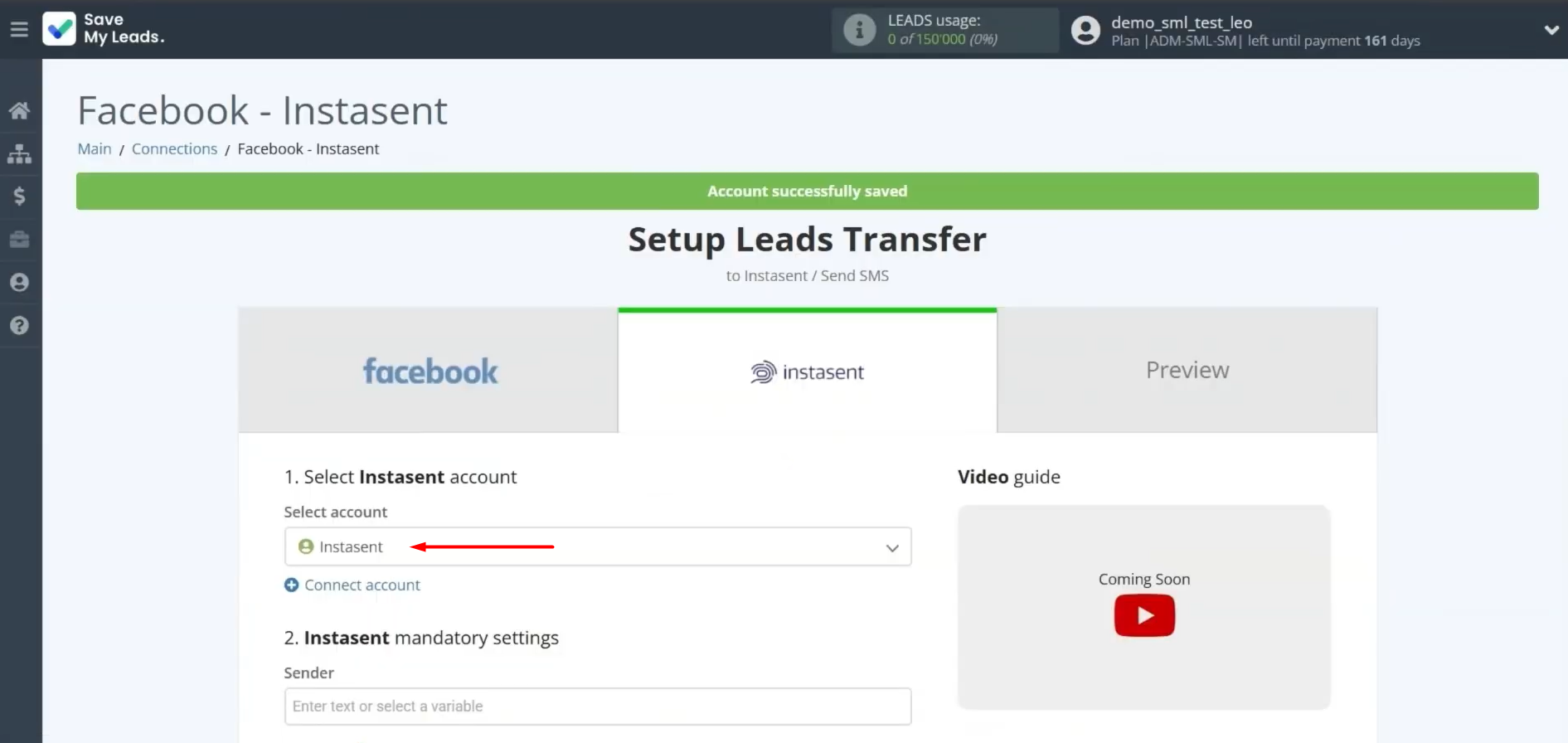
Task: Open the Home sidebar icon
Action: tap(19, 110)
